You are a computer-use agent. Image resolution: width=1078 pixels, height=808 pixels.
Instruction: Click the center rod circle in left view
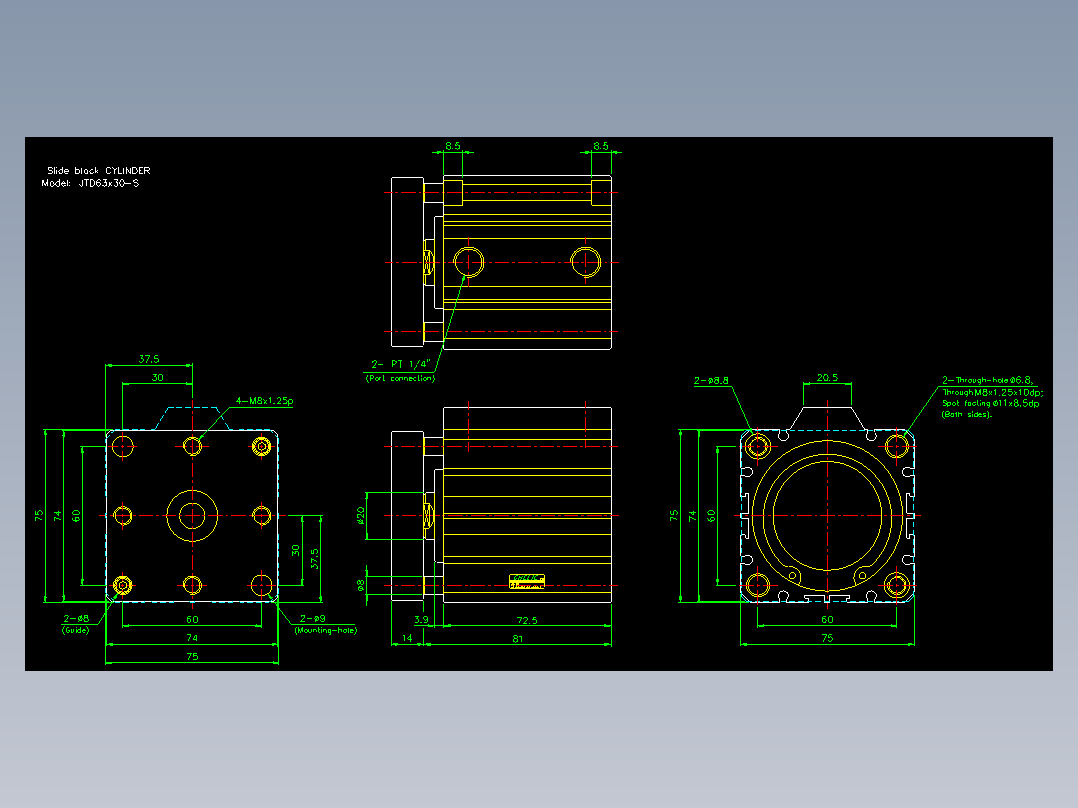tap(192, 515)
